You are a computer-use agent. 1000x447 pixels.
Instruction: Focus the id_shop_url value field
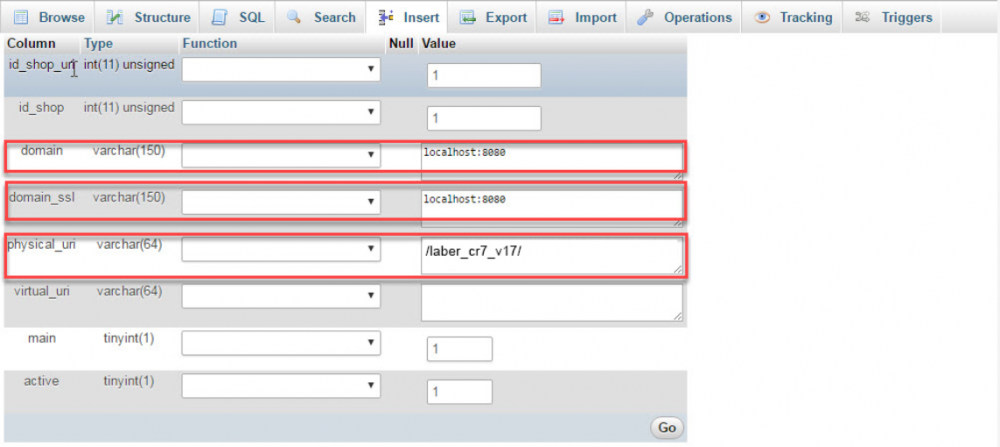click(x=484, y=75)
